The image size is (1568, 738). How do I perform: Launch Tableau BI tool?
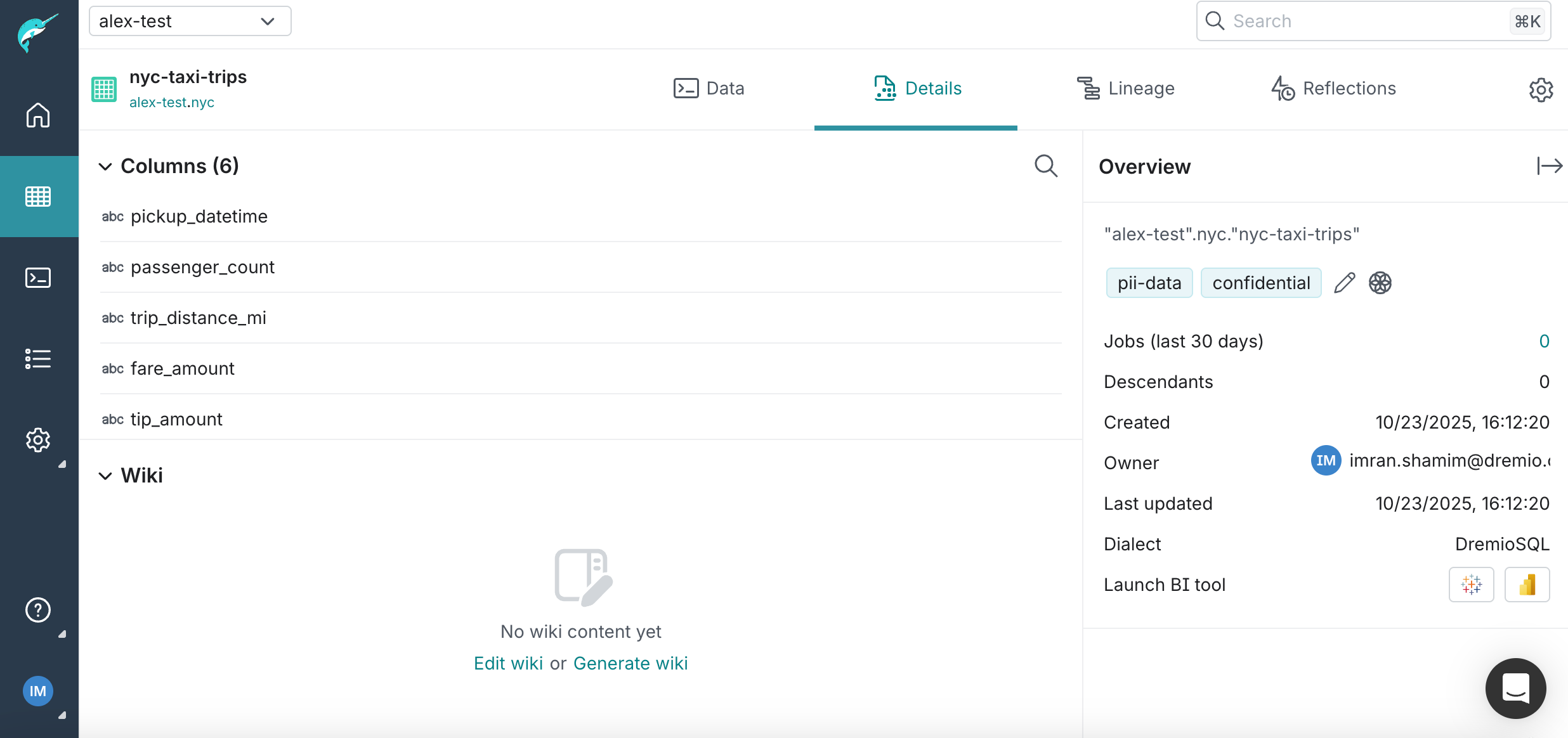click(1471, 585)
